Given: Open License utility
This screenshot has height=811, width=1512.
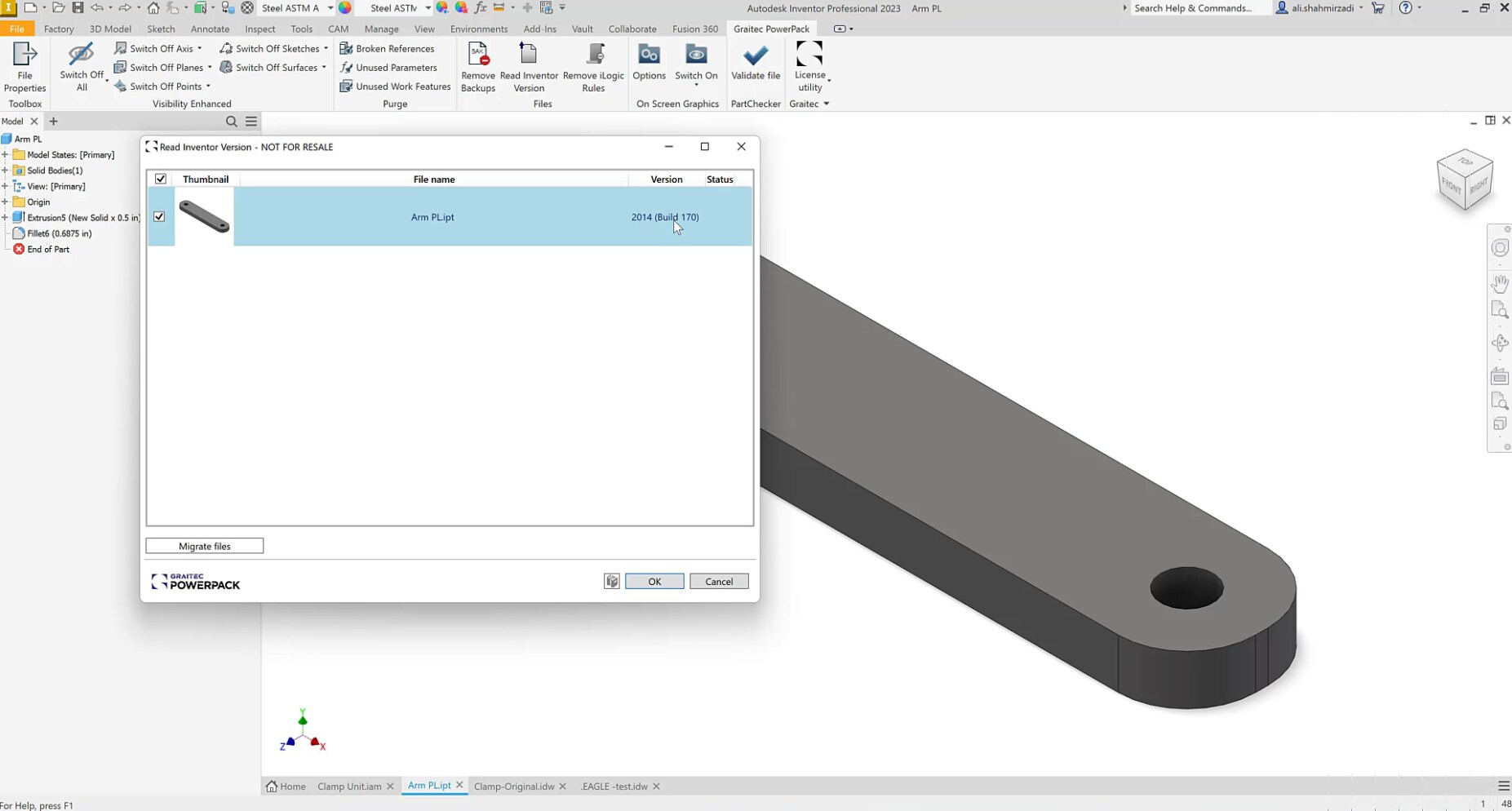Looking at the screenshot, I should (x=809, y=68).
